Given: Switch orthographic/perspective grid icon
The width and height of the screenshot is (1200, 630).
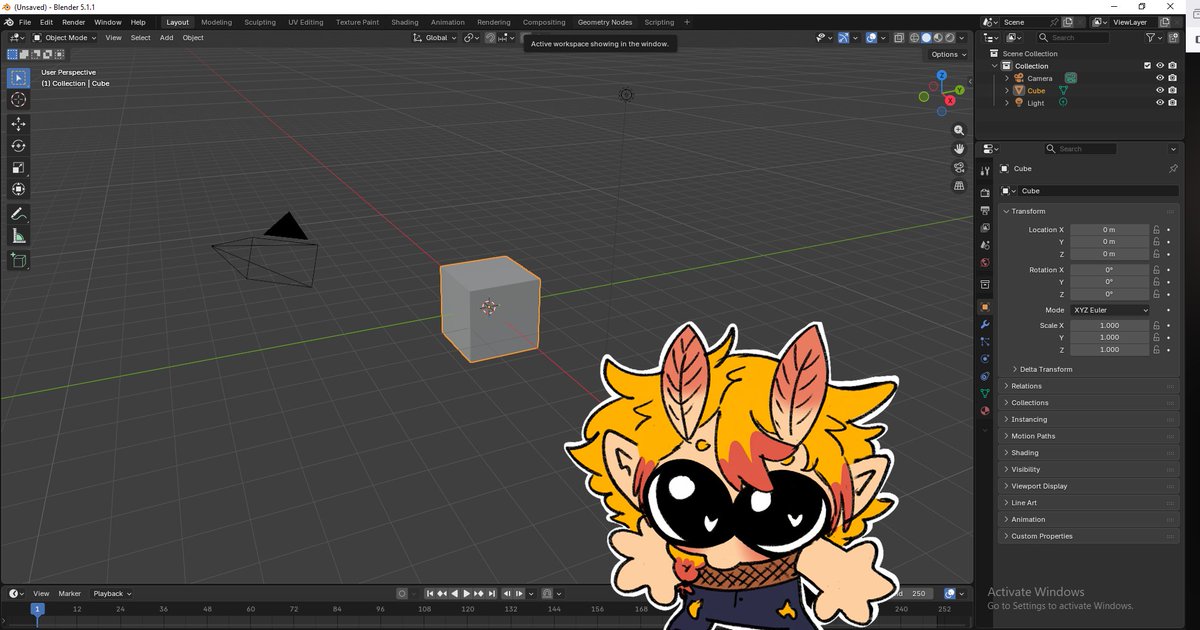Looking at the screenshot, I should tap(959, 185).
